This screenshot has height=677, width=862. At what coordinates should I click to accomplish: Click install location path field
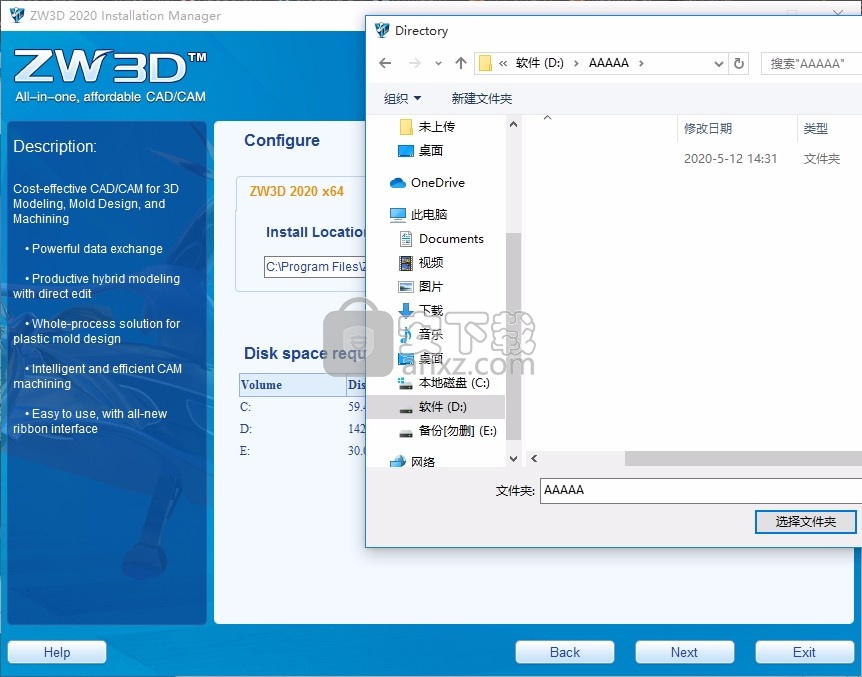tap(314, 267)
